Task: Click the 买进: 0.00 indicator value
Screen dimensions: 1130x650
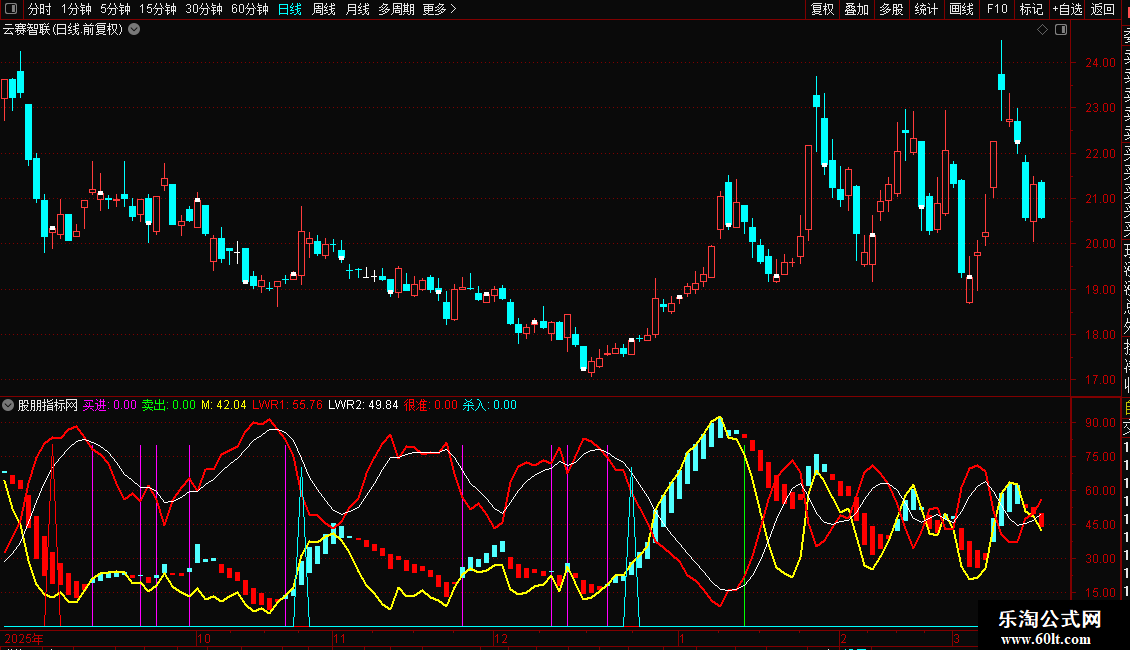Action: point(110,405)
